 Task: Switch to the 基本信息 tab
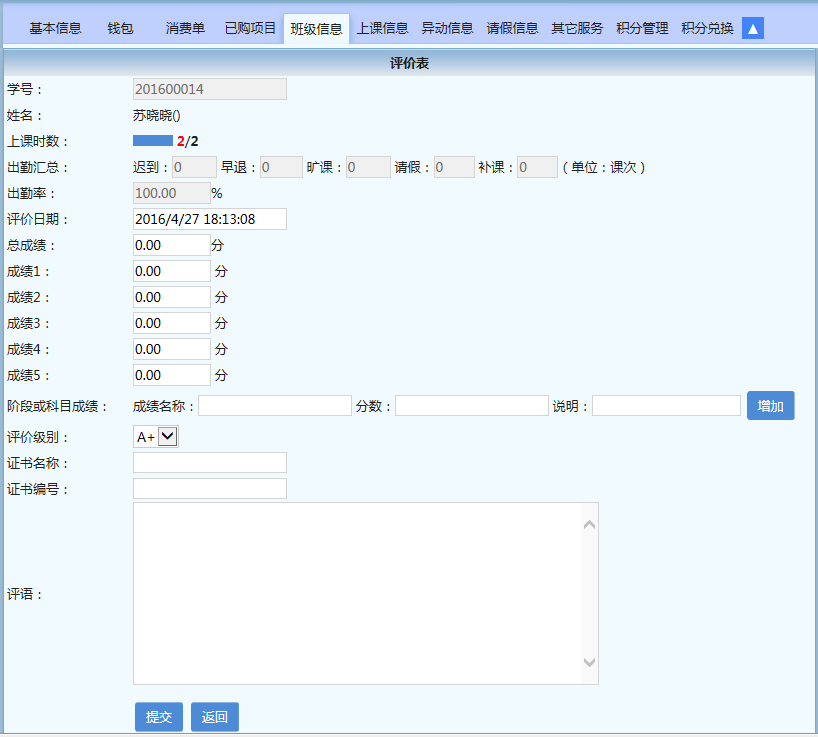point(55,28)
